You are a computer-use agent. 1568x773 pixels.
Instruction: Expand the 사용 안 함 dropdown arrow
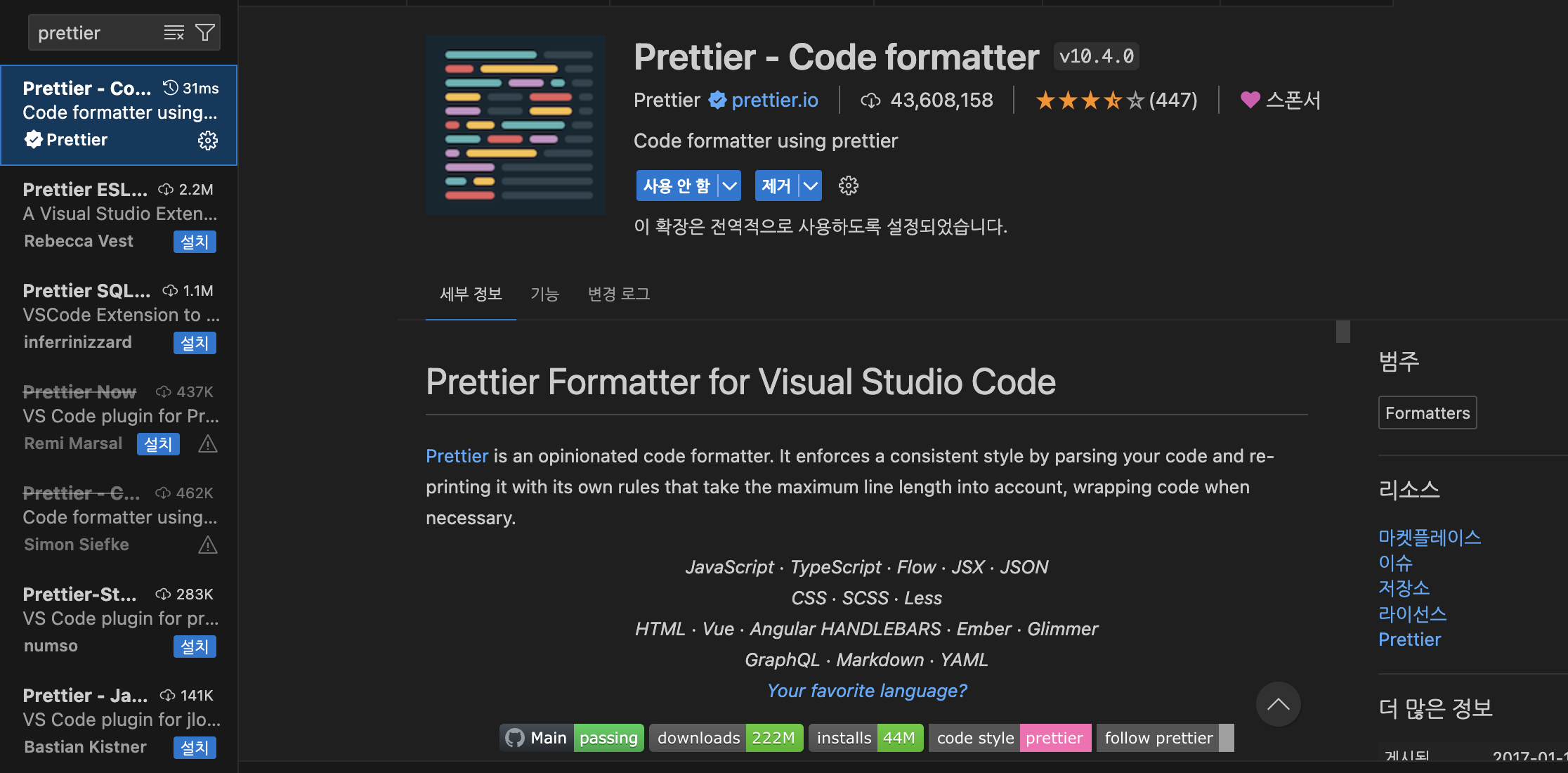point(730,186)
